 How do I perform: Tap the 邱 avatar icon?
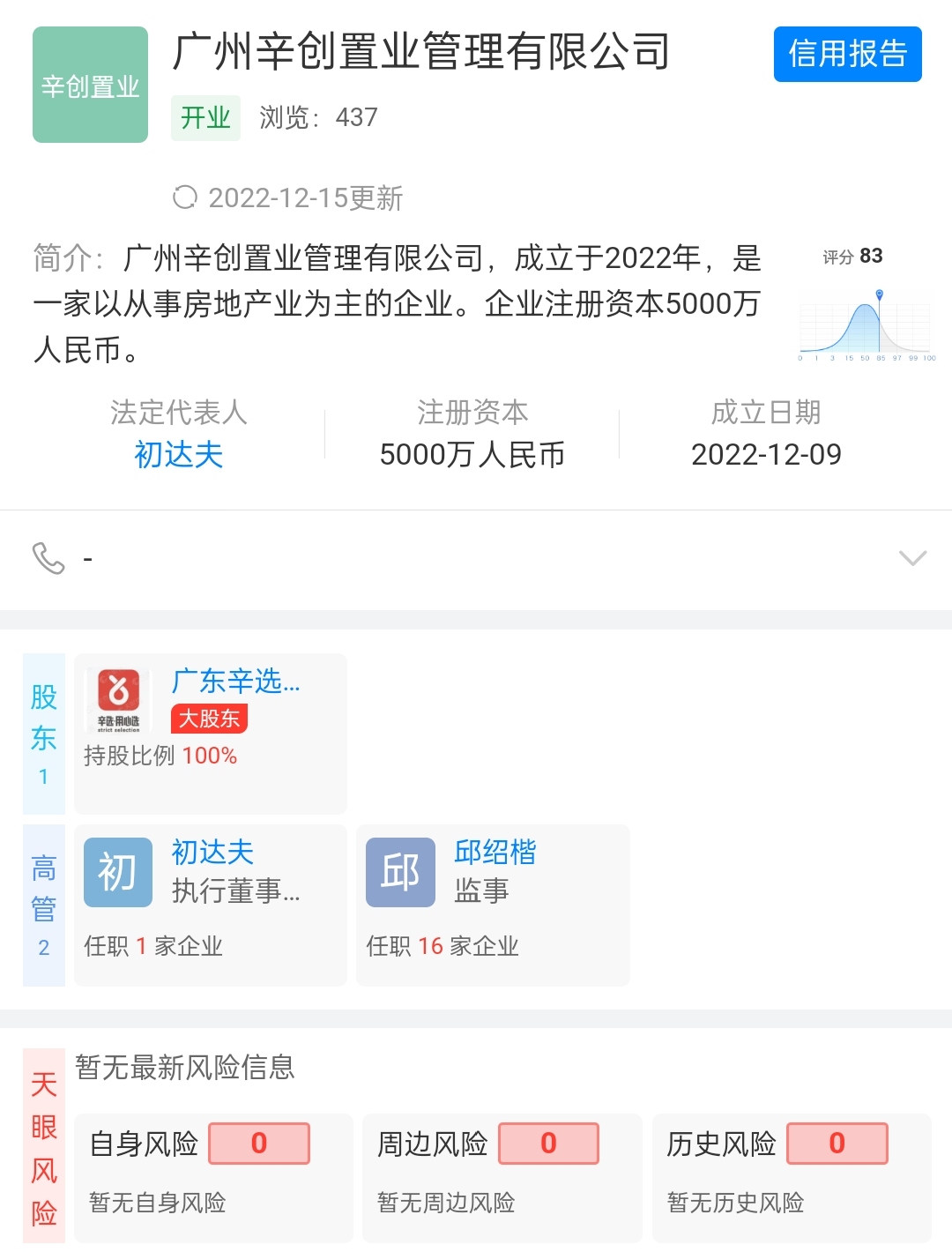point(400,872)
